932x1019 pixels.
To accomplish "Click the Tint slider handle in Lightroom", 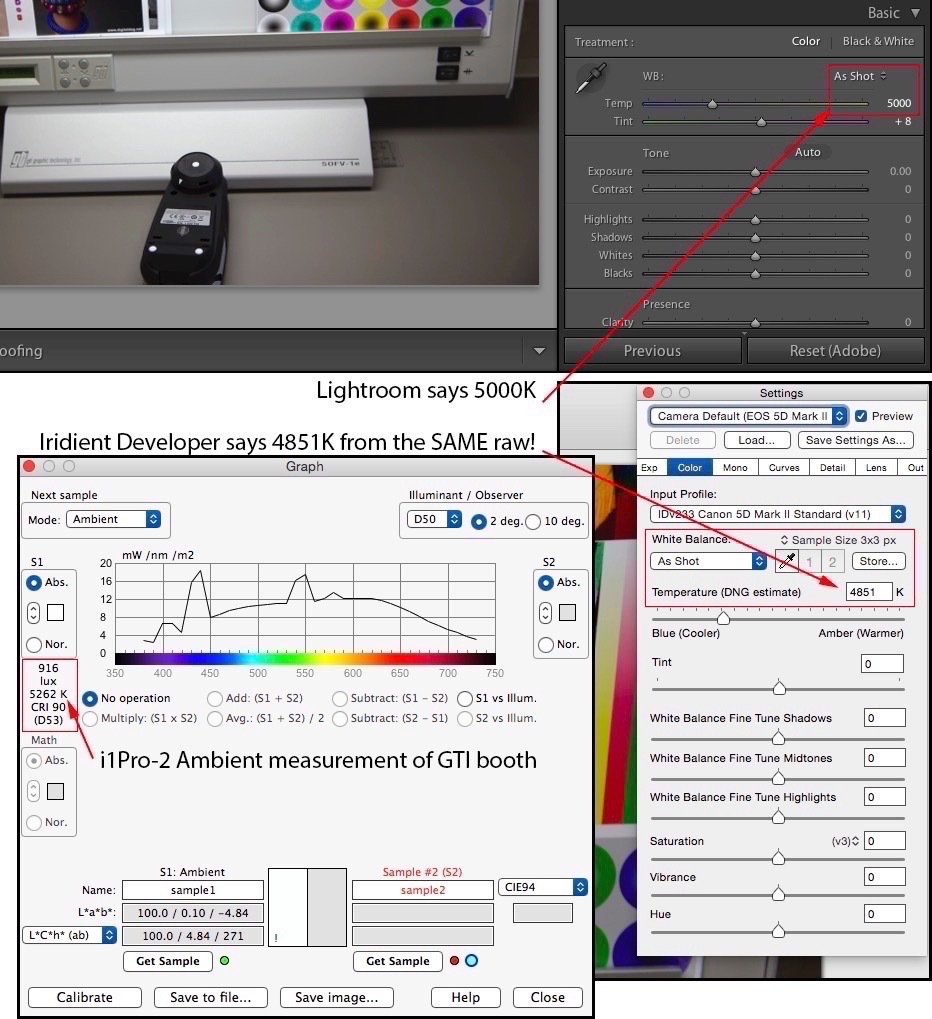I will pyautogui.click(x=761, y=121).
